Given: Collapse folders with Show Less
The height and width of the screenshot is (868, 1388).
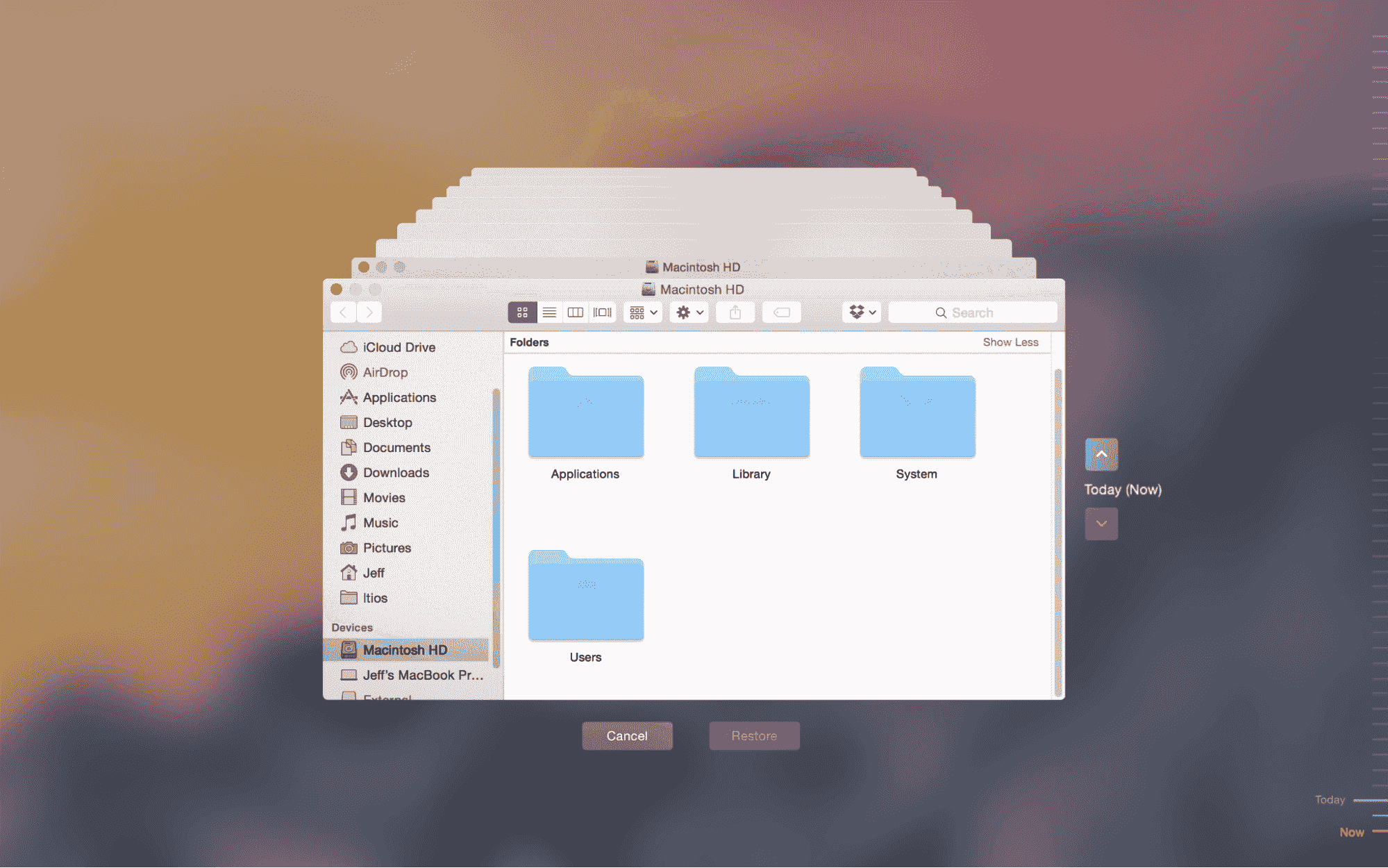Looking at the screenshot, I should (x=1010, y=342).
